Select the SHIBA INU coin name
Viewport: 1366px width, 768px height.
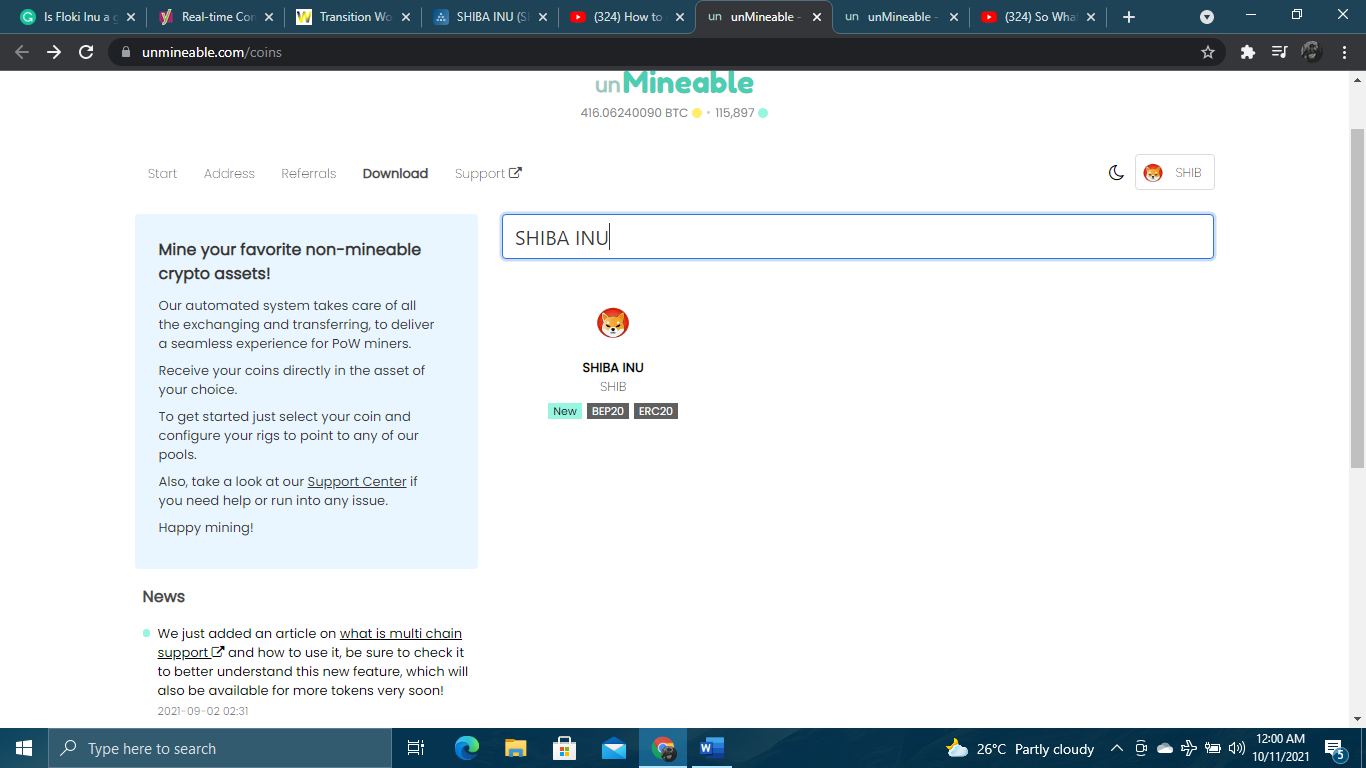613,367
